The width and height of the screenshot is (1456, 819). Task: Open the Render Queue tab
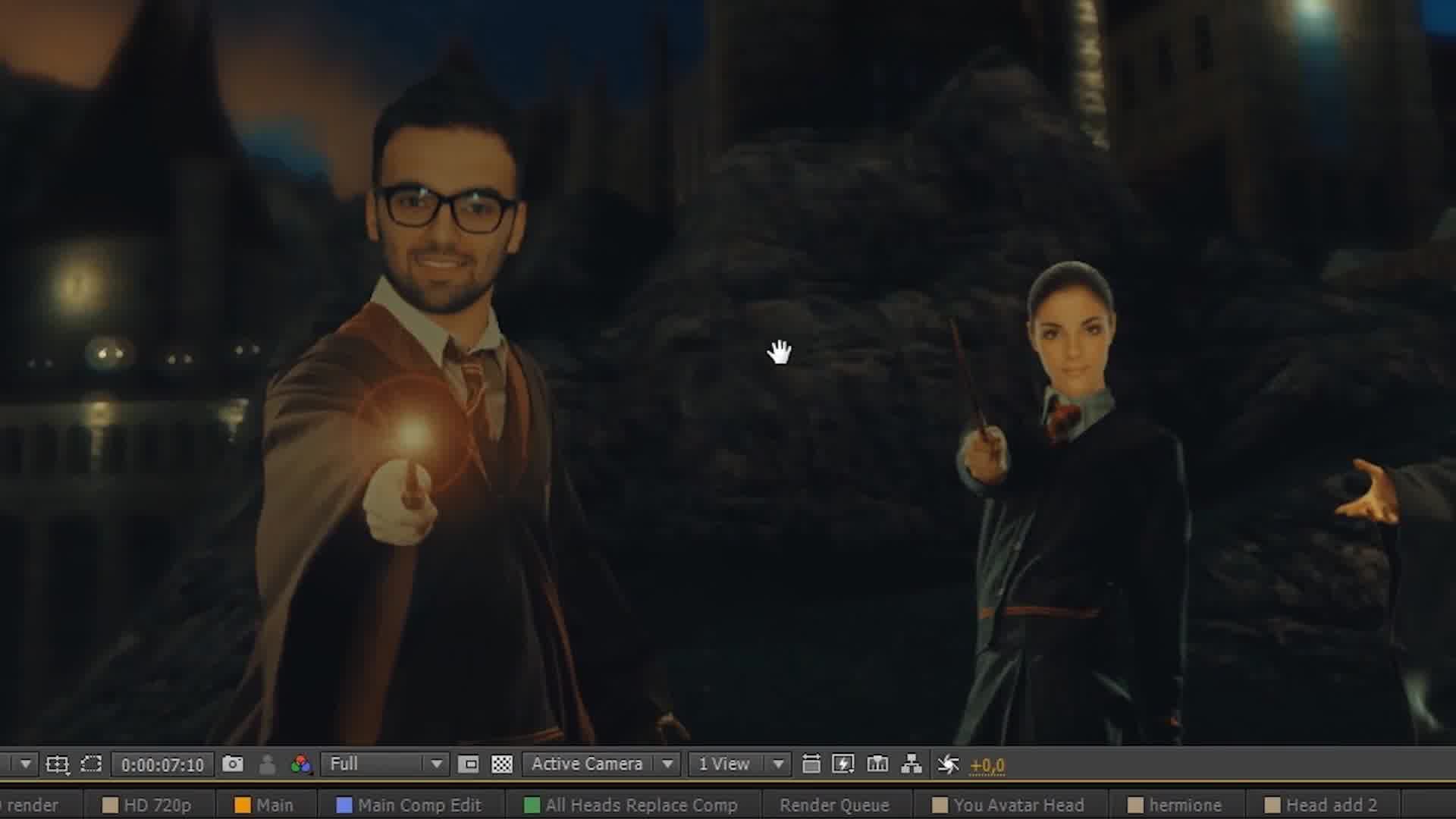click(834, 805)
